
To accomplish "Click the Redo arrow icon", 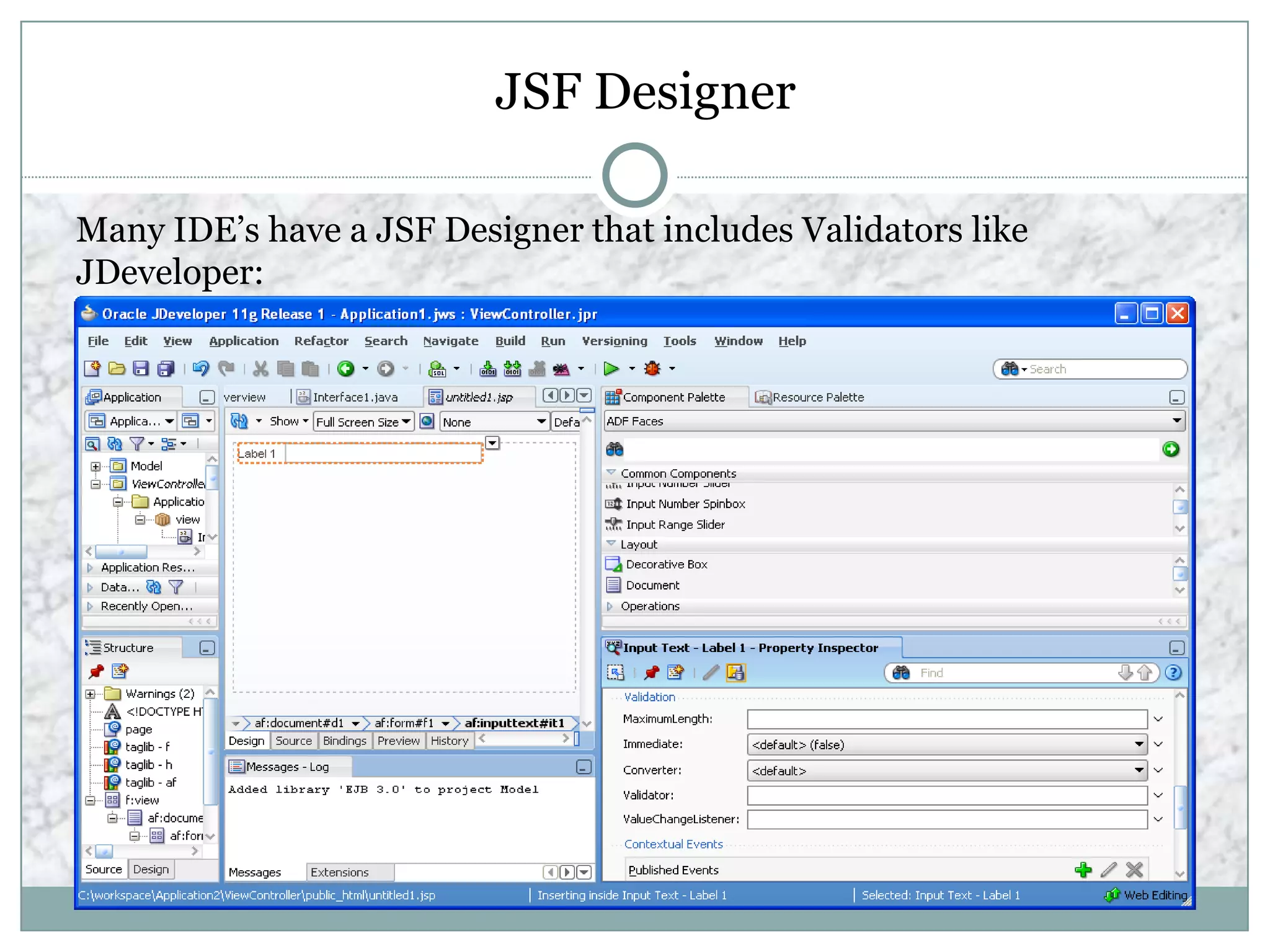I will (x=226, y=369).
